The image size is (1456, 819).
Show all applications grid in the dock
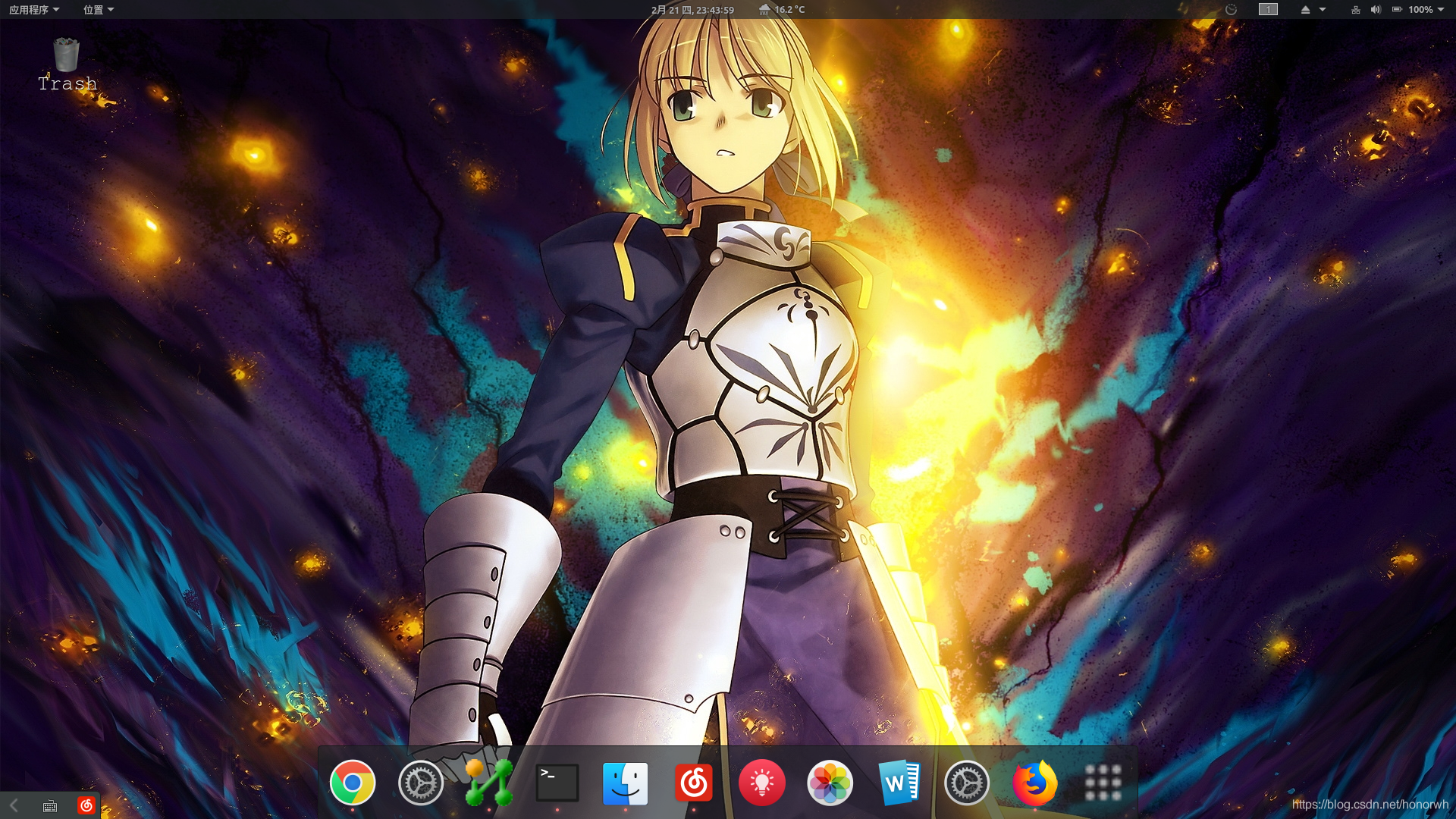point(1103,783)
